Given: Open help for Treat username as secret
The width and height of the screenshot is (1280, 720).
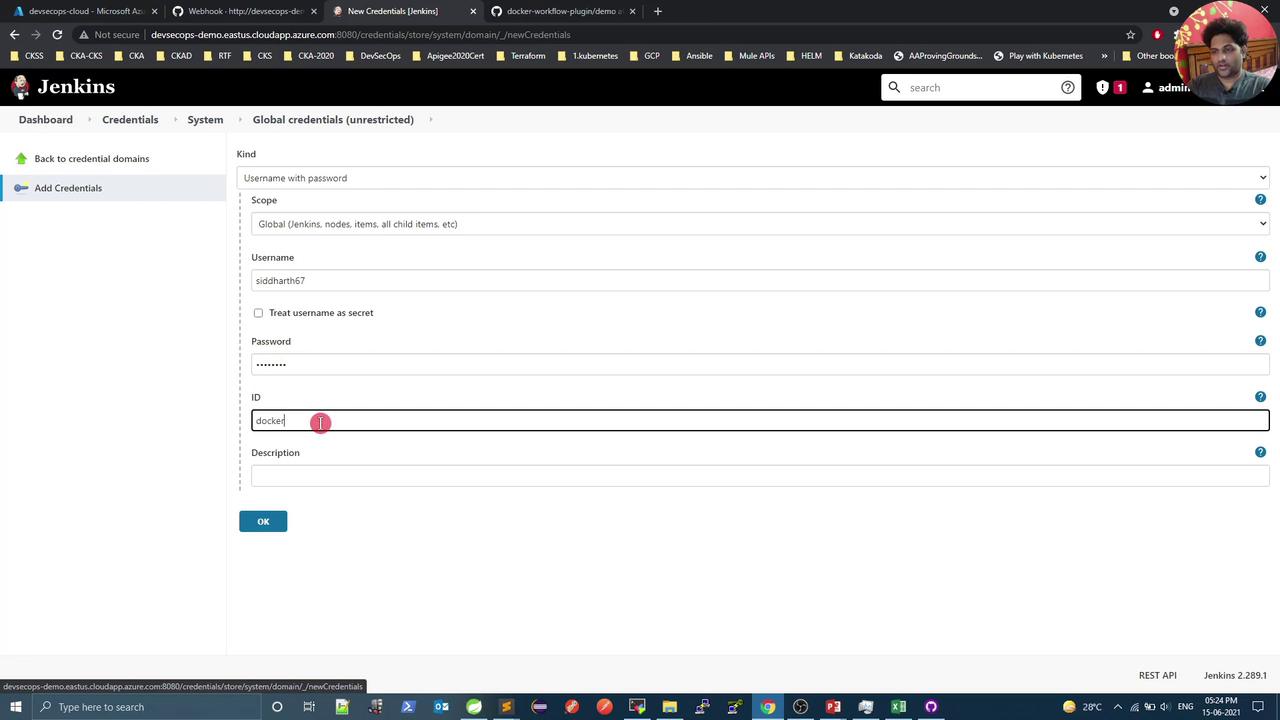Looking at the screenshot, I should click(1260, 313).
